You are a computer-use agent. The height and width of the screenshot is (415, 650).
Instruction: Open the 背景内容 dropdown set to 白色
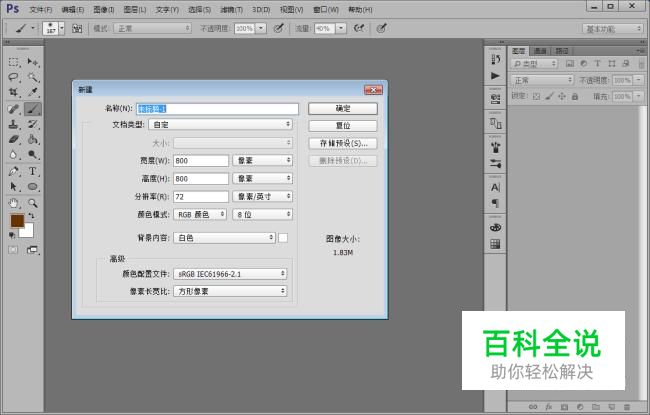coord(224,238)
